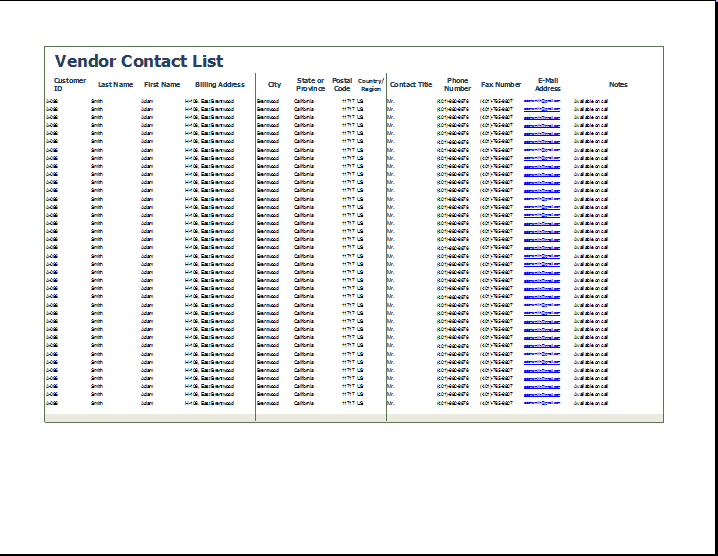Select the State or Province header

tap(310, 84)
